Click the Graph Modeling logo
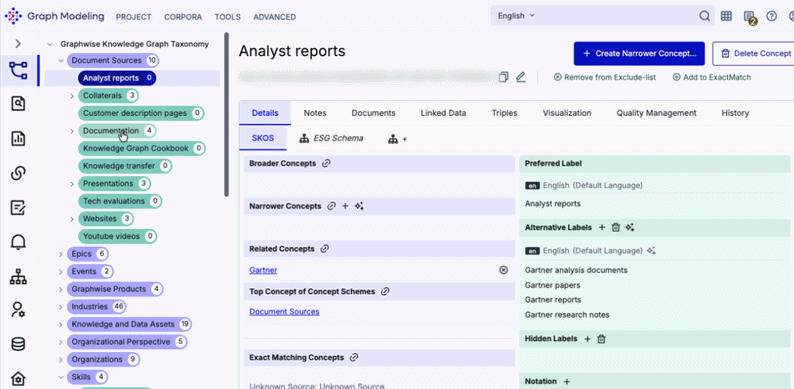Viewport: 794px width, 389px height. (55, 16)
